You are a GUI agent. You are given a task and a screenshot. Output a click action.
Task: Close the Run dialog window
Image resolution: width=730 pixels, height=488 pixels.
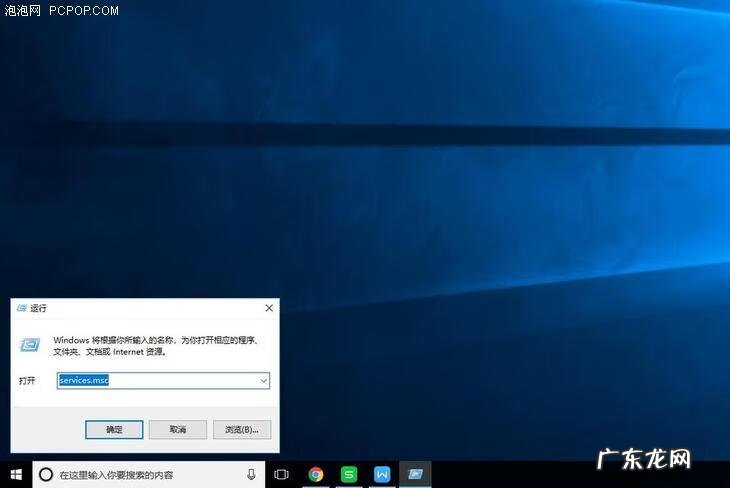coord(269,308)
